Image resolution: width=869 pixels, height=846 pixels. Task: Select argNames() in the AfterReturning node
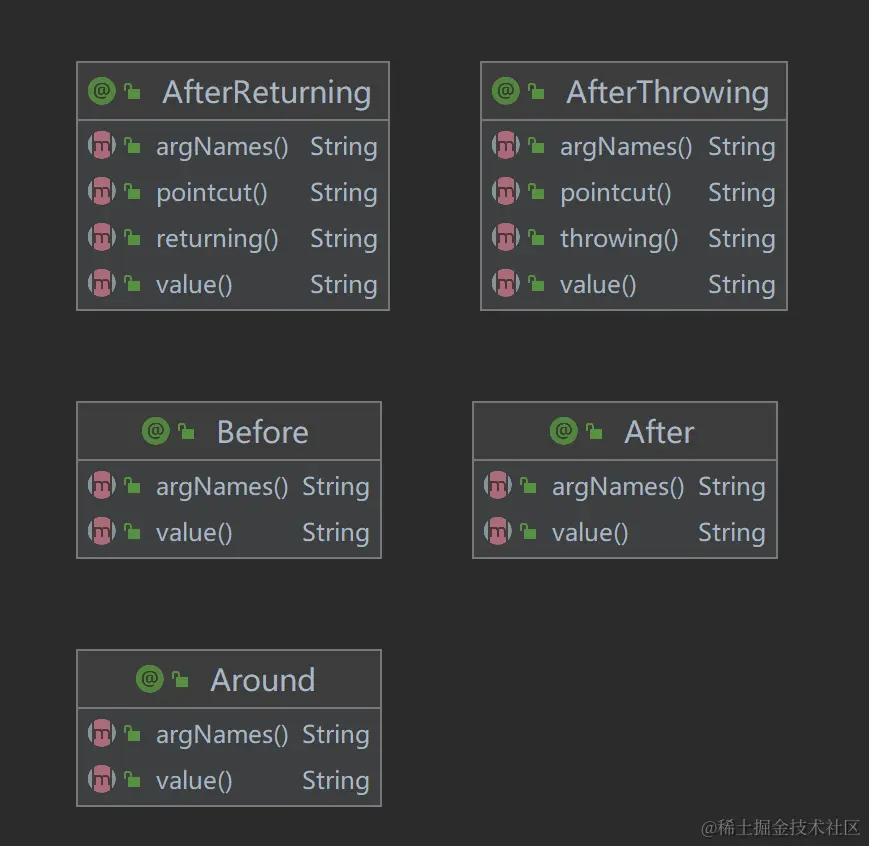tap(222, 147)
